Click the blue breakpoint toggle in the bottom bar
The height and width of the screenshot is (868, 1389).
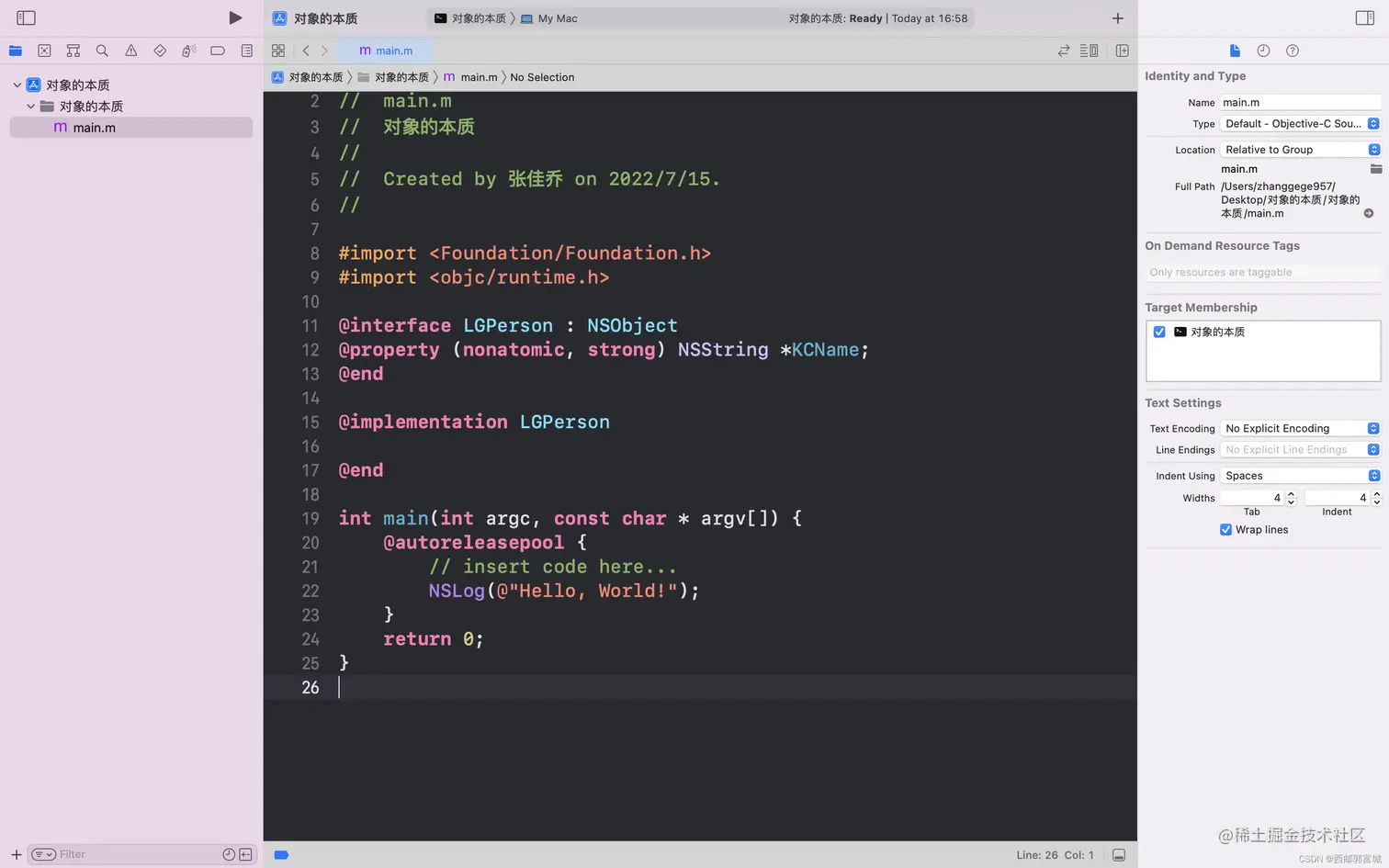[x=281, y=855]
